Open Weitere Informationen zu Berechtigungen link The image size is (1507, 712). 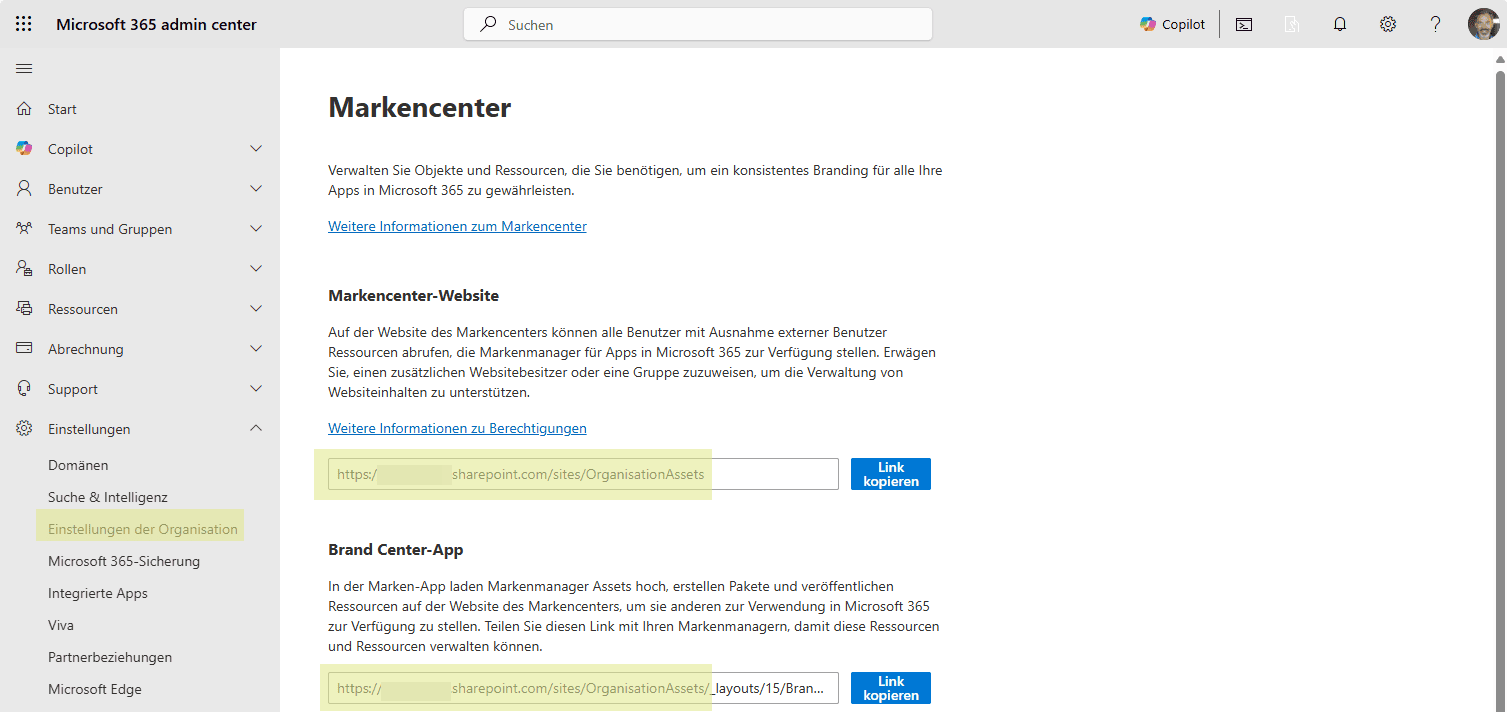pos(457,428)
